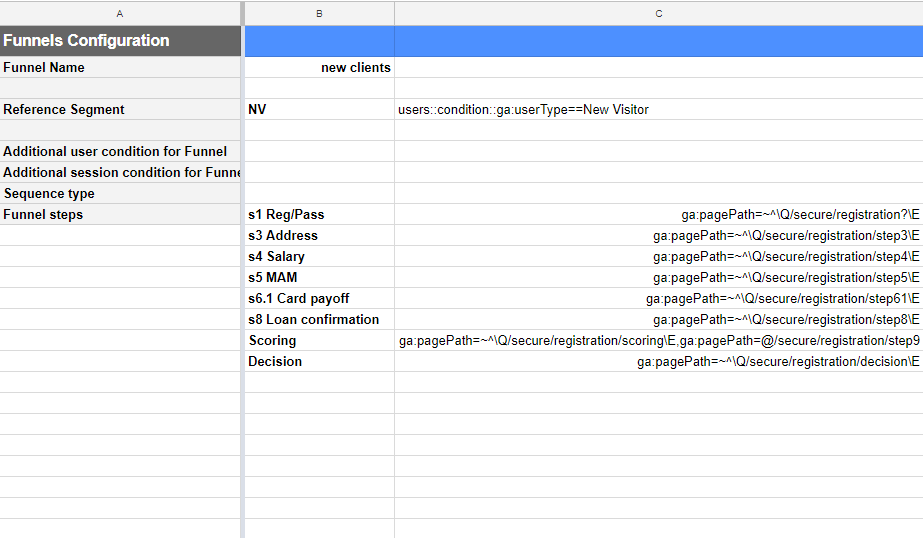Click the 'NV' segment cell
The height and width of the screenshot is (538, 923).
(x=319, y=109)
